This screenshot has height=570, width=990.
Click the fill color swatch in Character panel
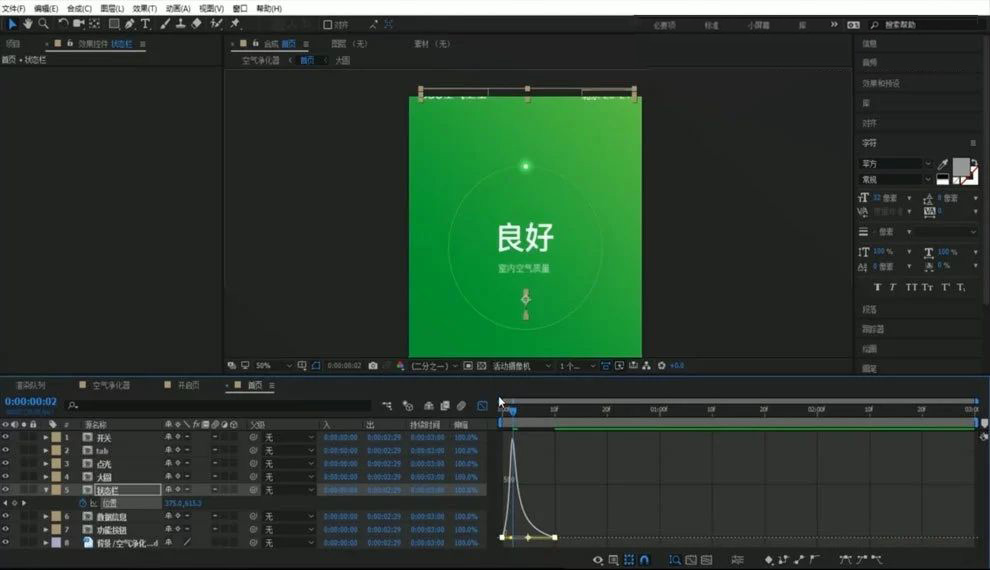[x=960, y=167]
